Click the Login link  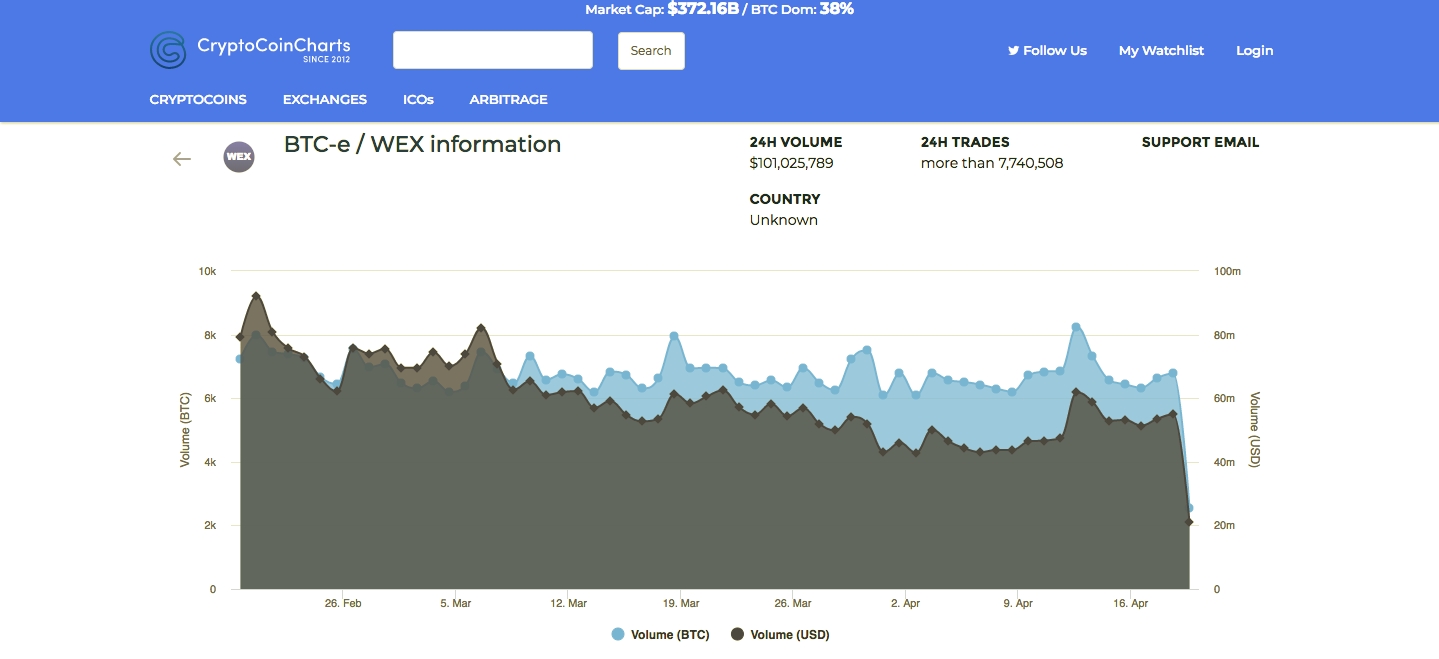[1254, 50]
